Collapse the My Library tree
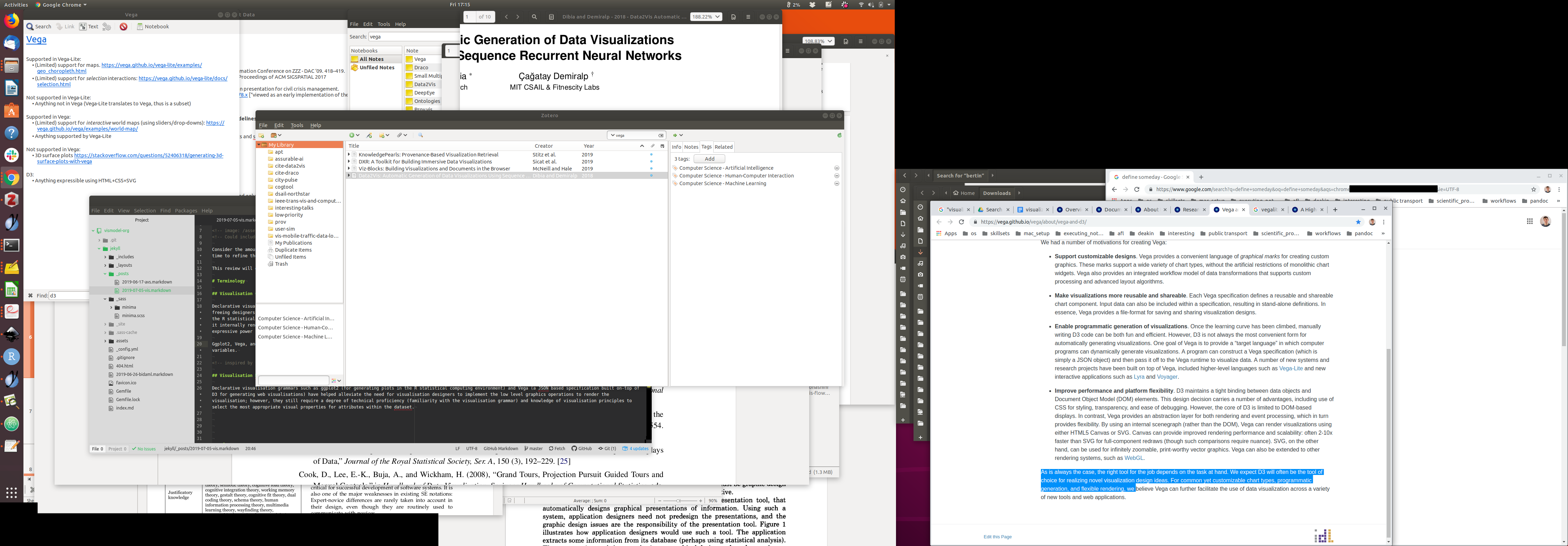This screenshot has height=546, width=1568. point(259,145)
